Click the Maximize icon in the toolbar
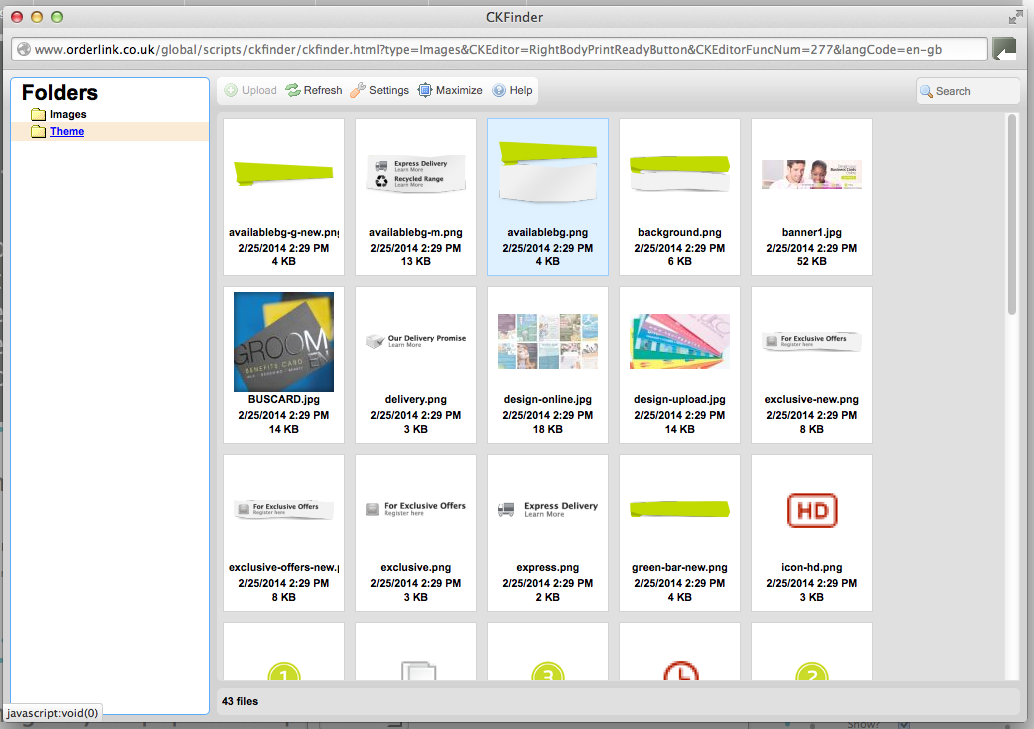The image size is (1034, 729). [425, 90]
